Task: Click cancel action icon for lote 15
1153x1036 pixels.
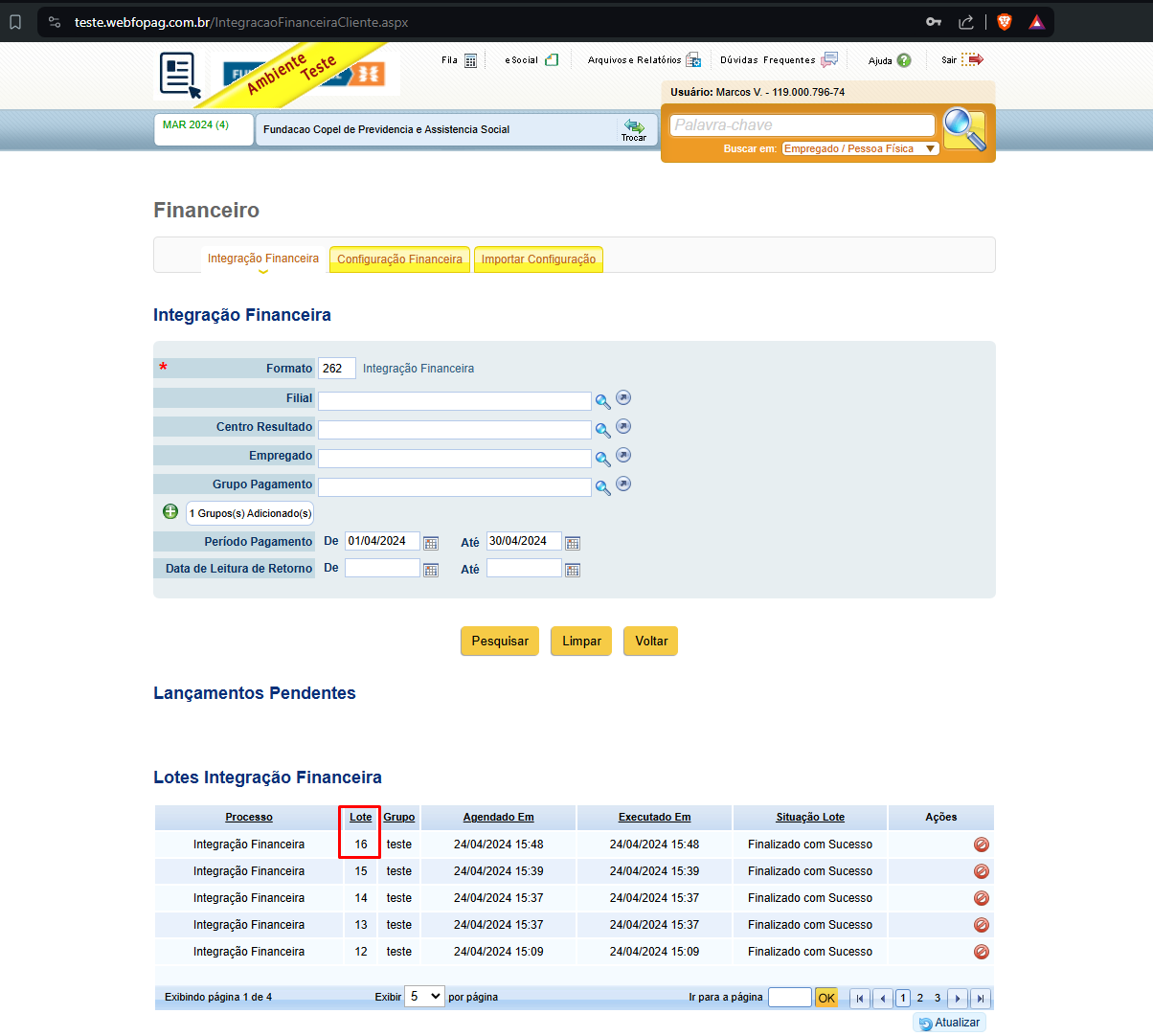Action: [x=981, y=871]
